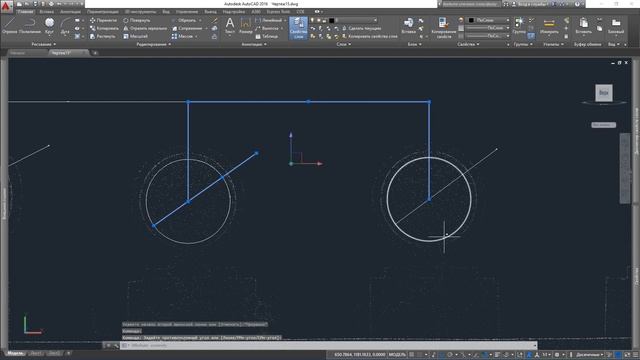Click the ViewCube Верх face
This screenshot has width=640, height=360.
coord(604,93)
